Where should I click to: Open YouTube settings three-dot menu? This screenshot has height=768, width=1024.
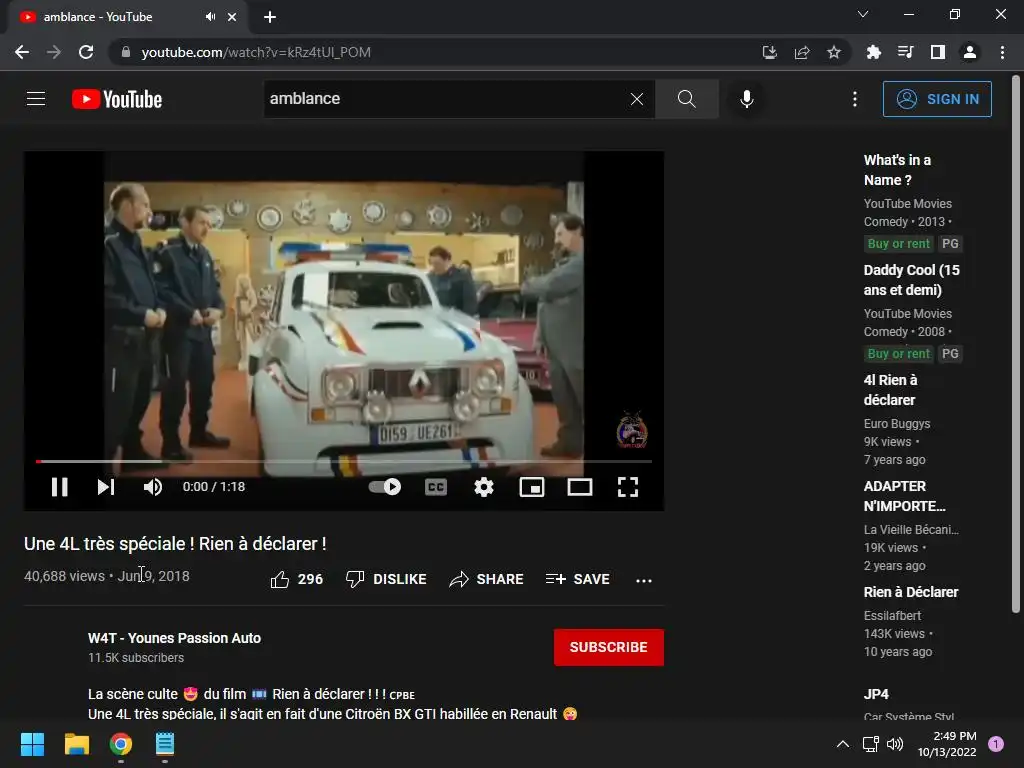(855, 99)
